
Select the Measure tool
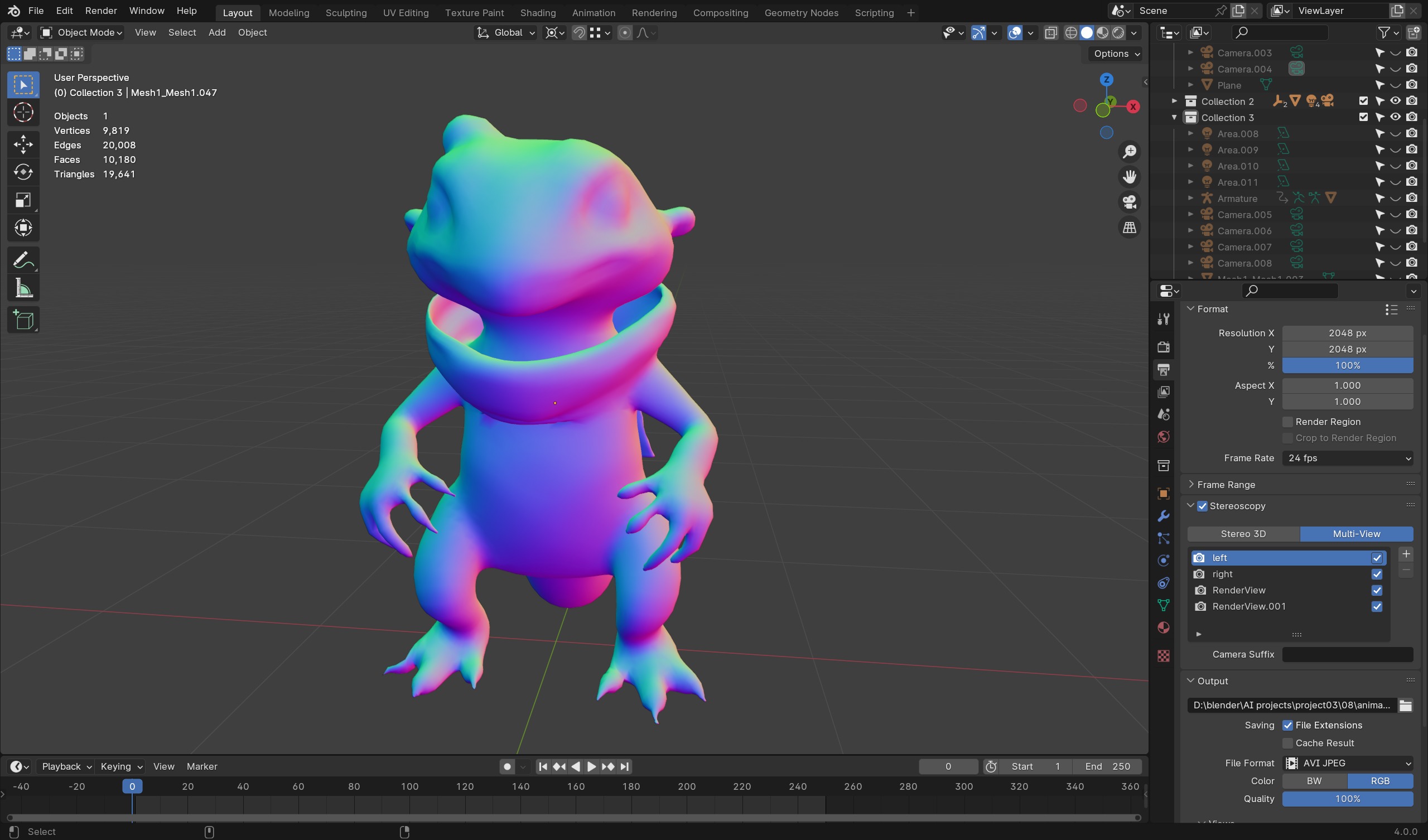pyautogui.click(x=23, y=288)
